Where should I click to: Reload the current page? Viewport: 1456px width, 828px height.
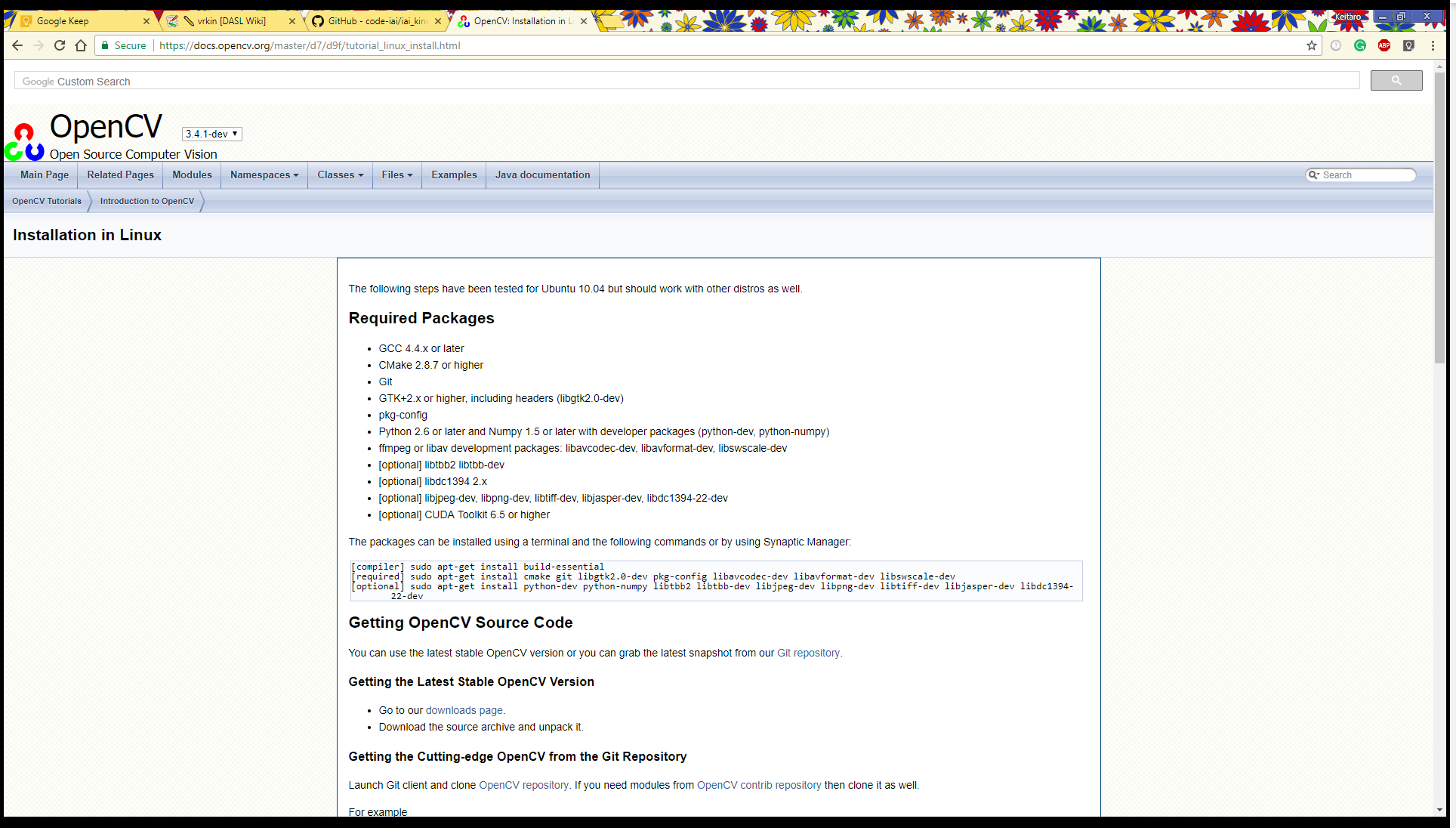[x=60, y=45]
